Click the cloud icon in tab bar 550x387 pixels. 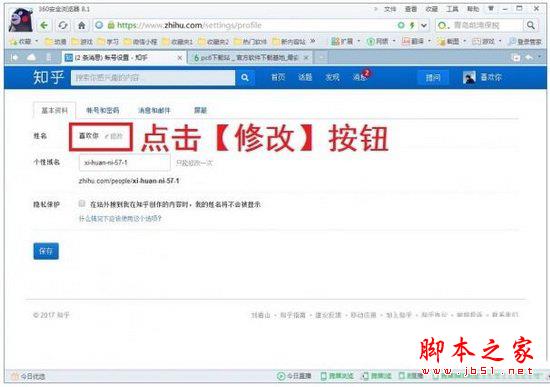tap(31, 57)
